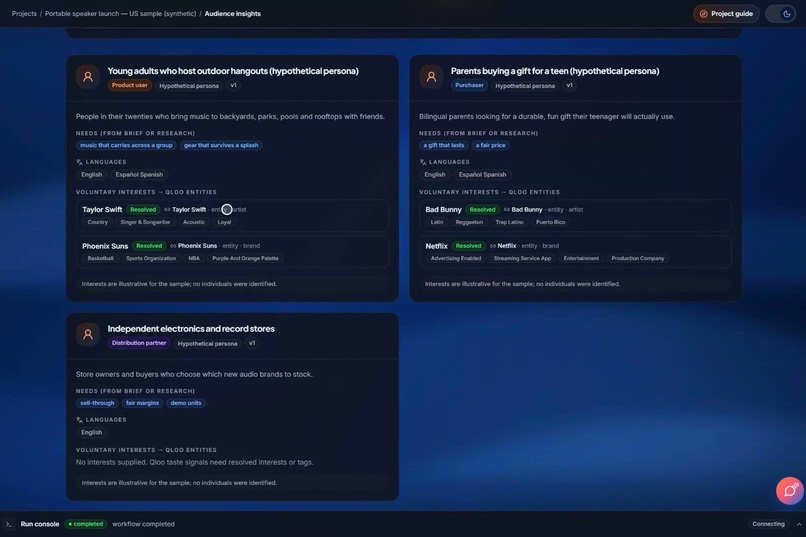The image size is (806, 537).
Task: Click the Advertising Enabled tag under Netflix
Action: [456, 258]
